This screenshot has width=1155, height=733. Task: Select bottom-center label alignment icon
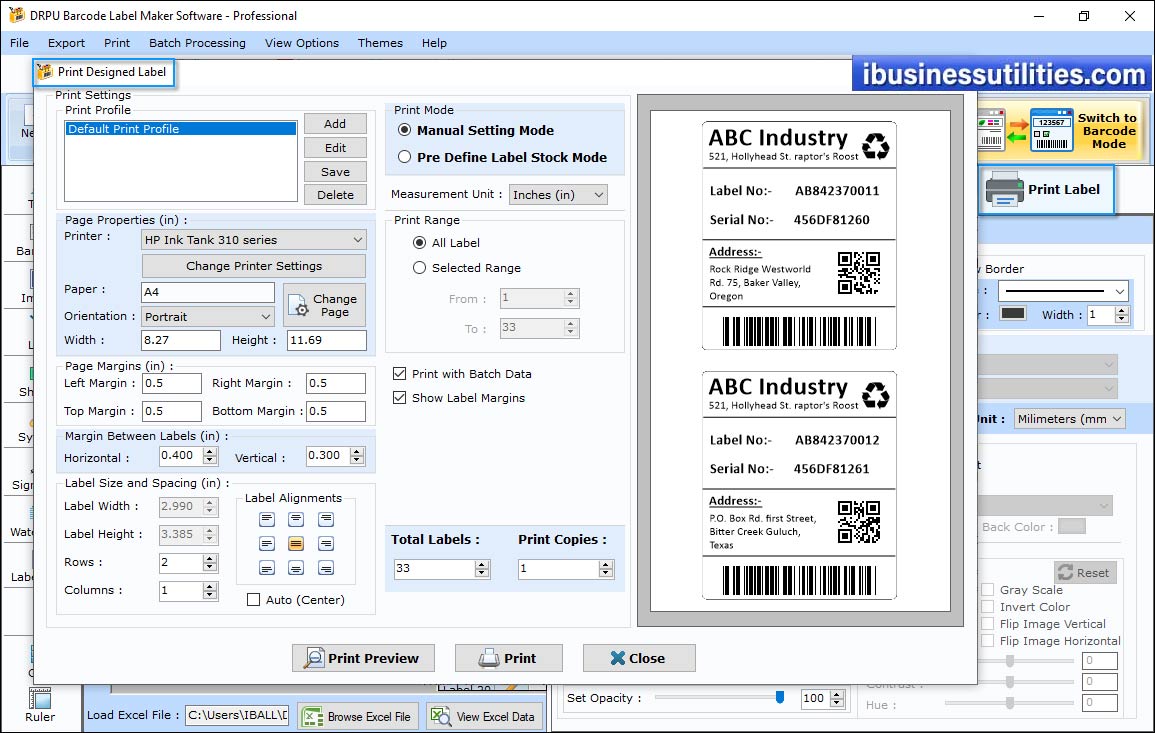296,568
